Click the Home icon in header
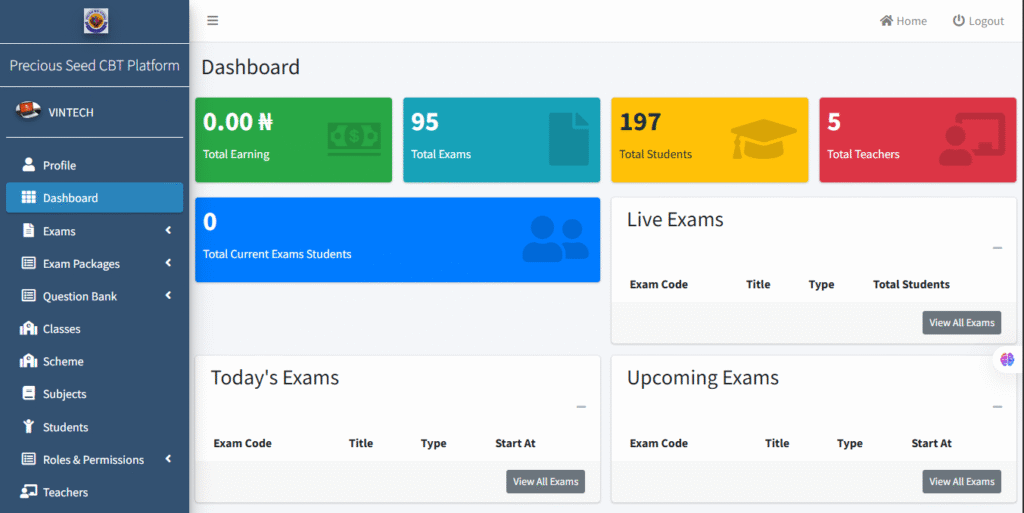This screenshot has height=513, width=1024. pyautogui.click(x=886, y=21)
